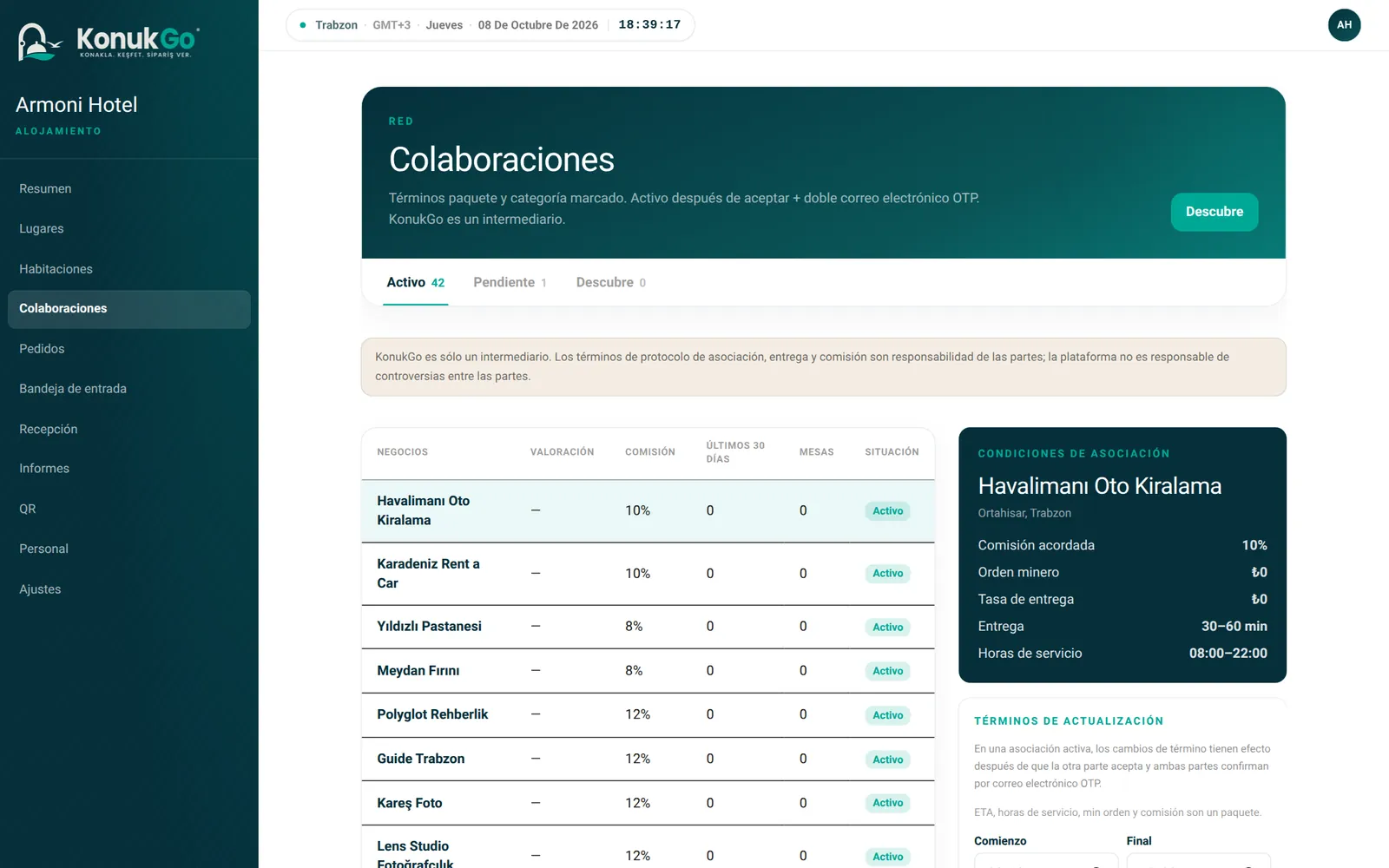Select Guide Trabzon in the table
This screenshot has width=1389, height=868.
(648, 759)
